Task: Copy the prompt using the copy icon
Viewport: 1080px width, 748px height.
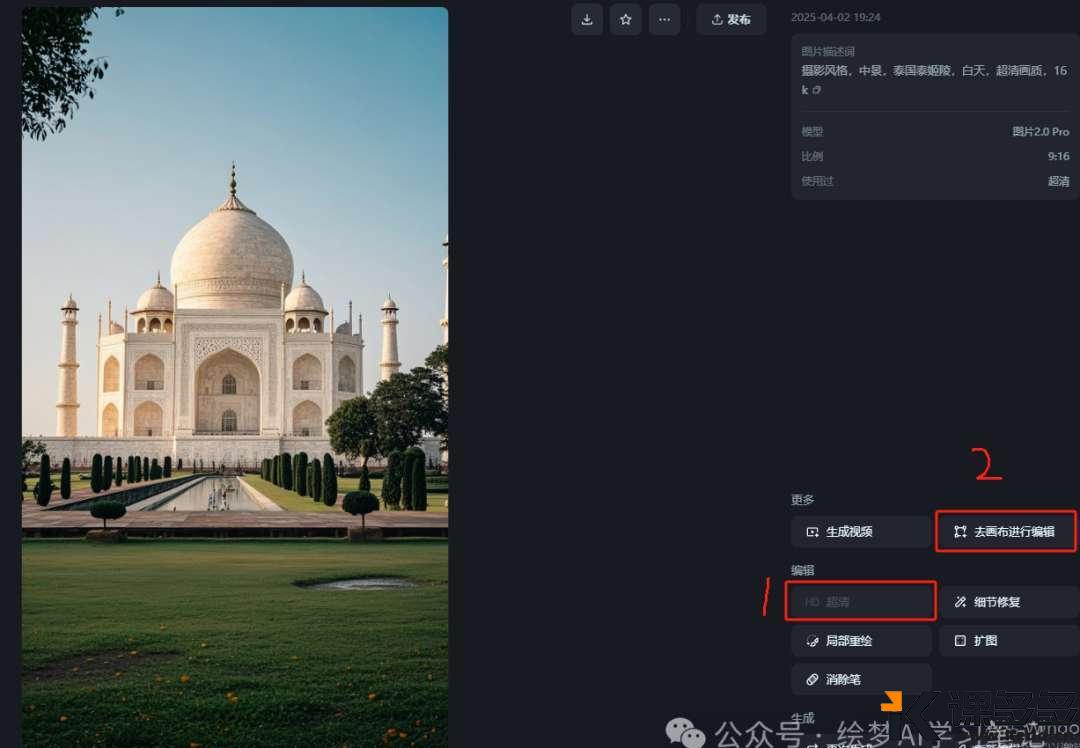Action: pyautogui.click(x=817, y=90)
